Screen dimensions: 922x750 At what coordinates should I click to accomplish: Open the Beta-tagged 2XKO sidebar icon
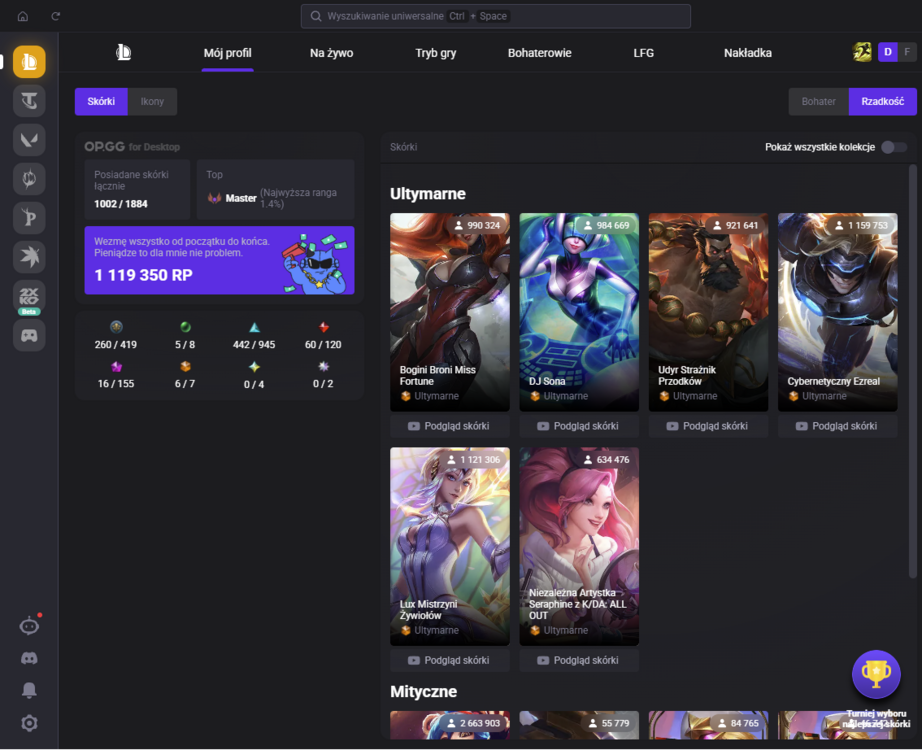[29, 296]
